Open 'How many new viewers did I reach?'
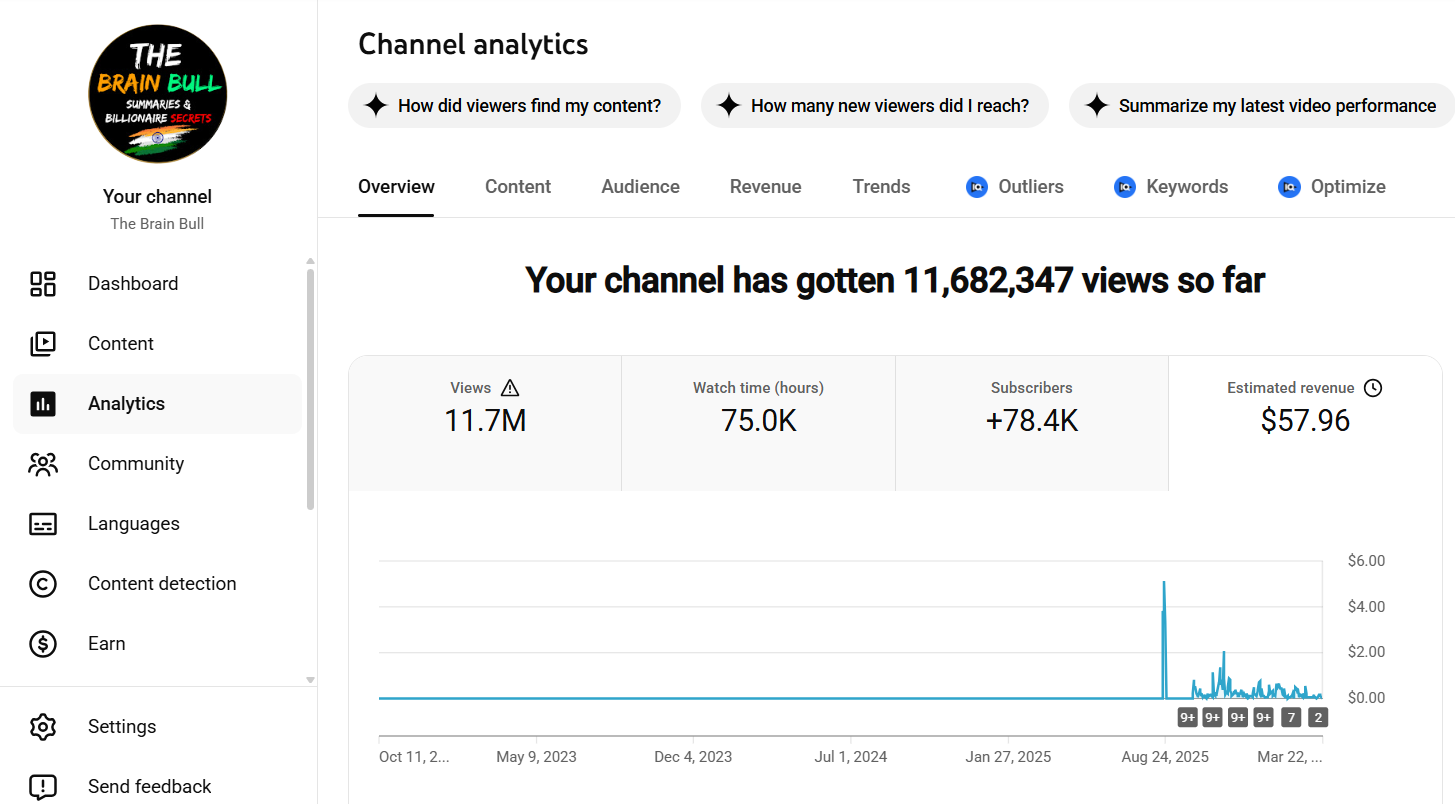Screen dimensions: 1455x804 [x=874, y=105]
